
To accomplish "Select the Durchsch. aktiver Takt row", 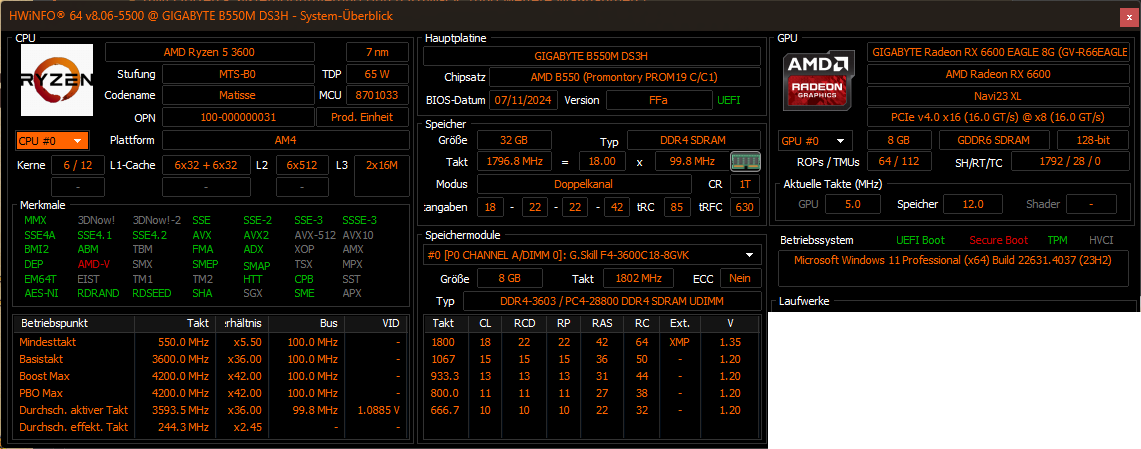I will tap(211, 410).
